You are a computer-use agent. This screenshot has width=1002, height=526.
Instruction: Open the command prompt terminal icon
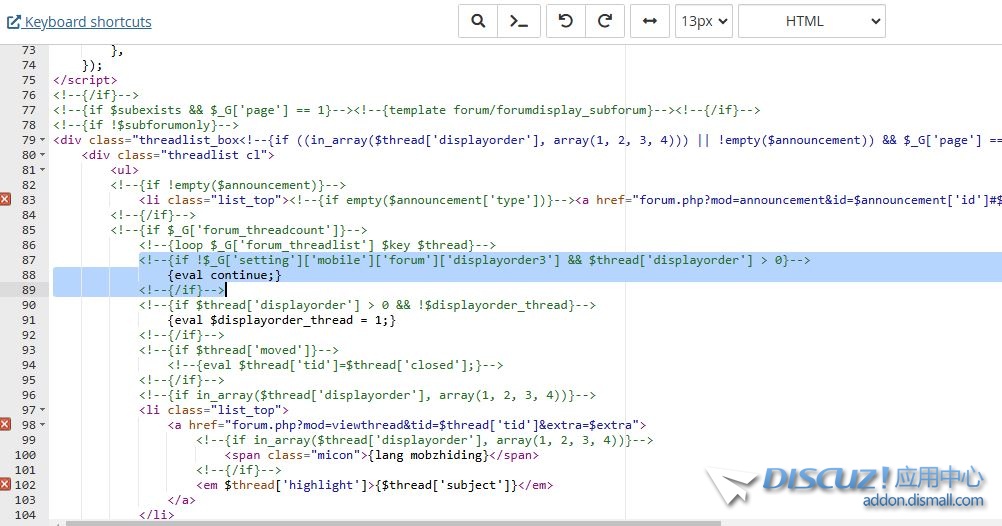coord(518,21)
